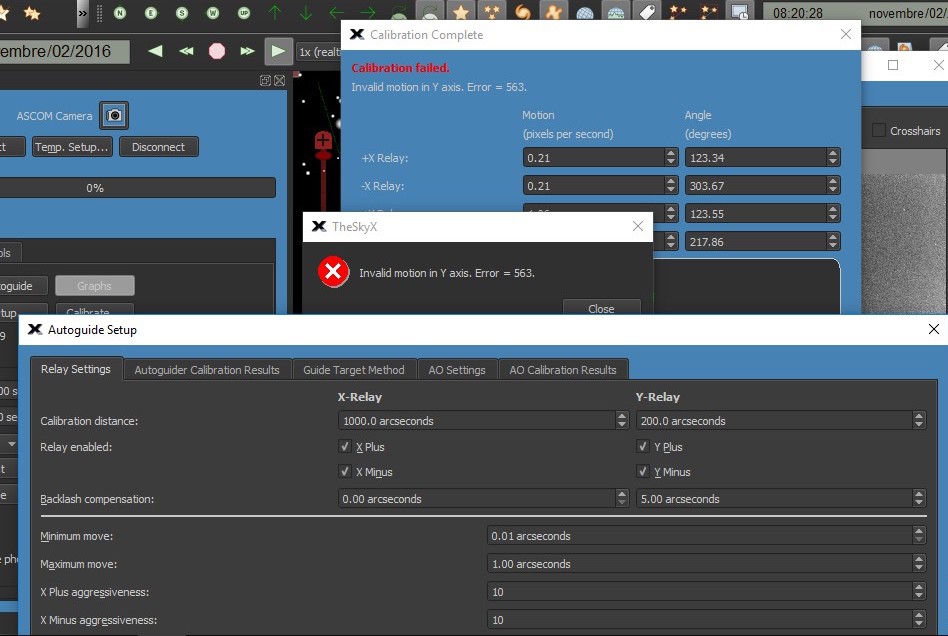Move the view with the green left arrow
Image resolution: width=948 pixels, height=636 pixels.
point(337,13)
